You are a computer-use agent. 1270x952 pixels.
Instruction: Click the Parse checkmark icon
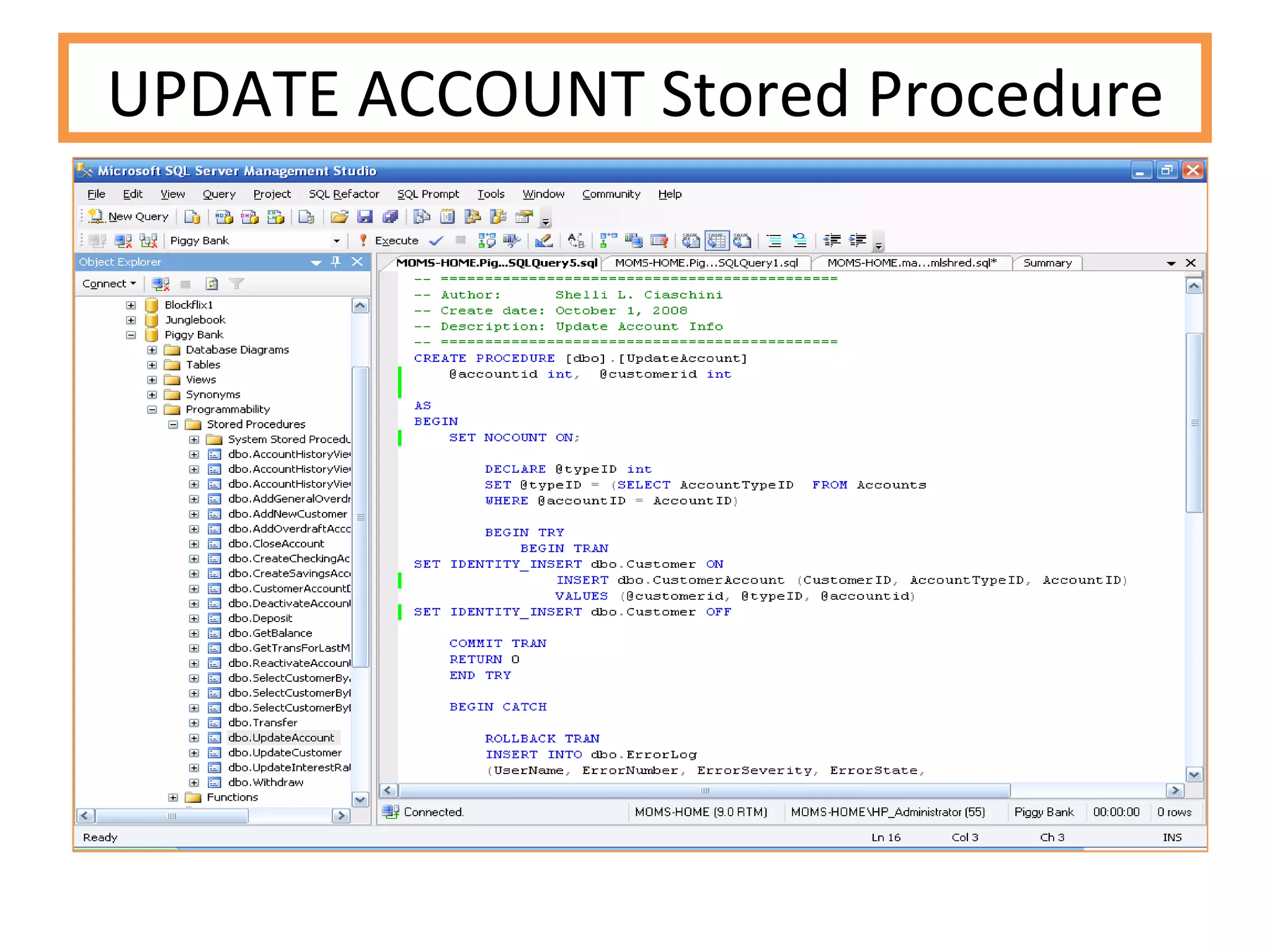click(x=437, y=240)
